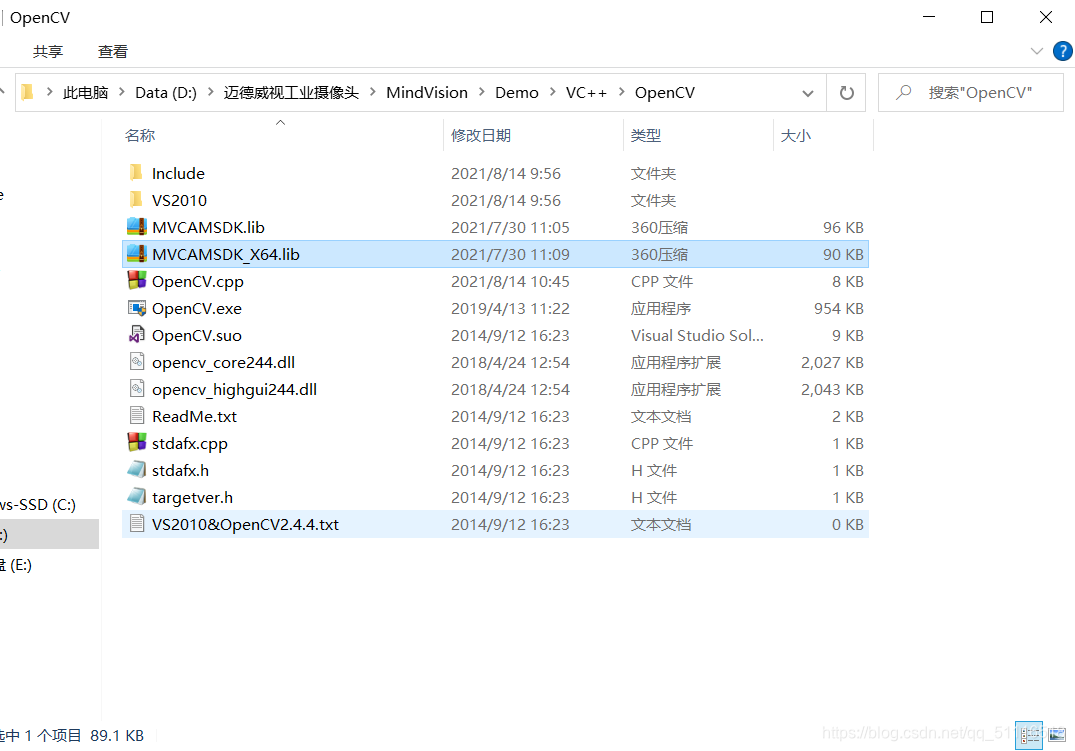Click inside the 搜索"OpenCV" search box
Image resolution: width=1075 pixels, height=751 pixels.
(970, 92)
